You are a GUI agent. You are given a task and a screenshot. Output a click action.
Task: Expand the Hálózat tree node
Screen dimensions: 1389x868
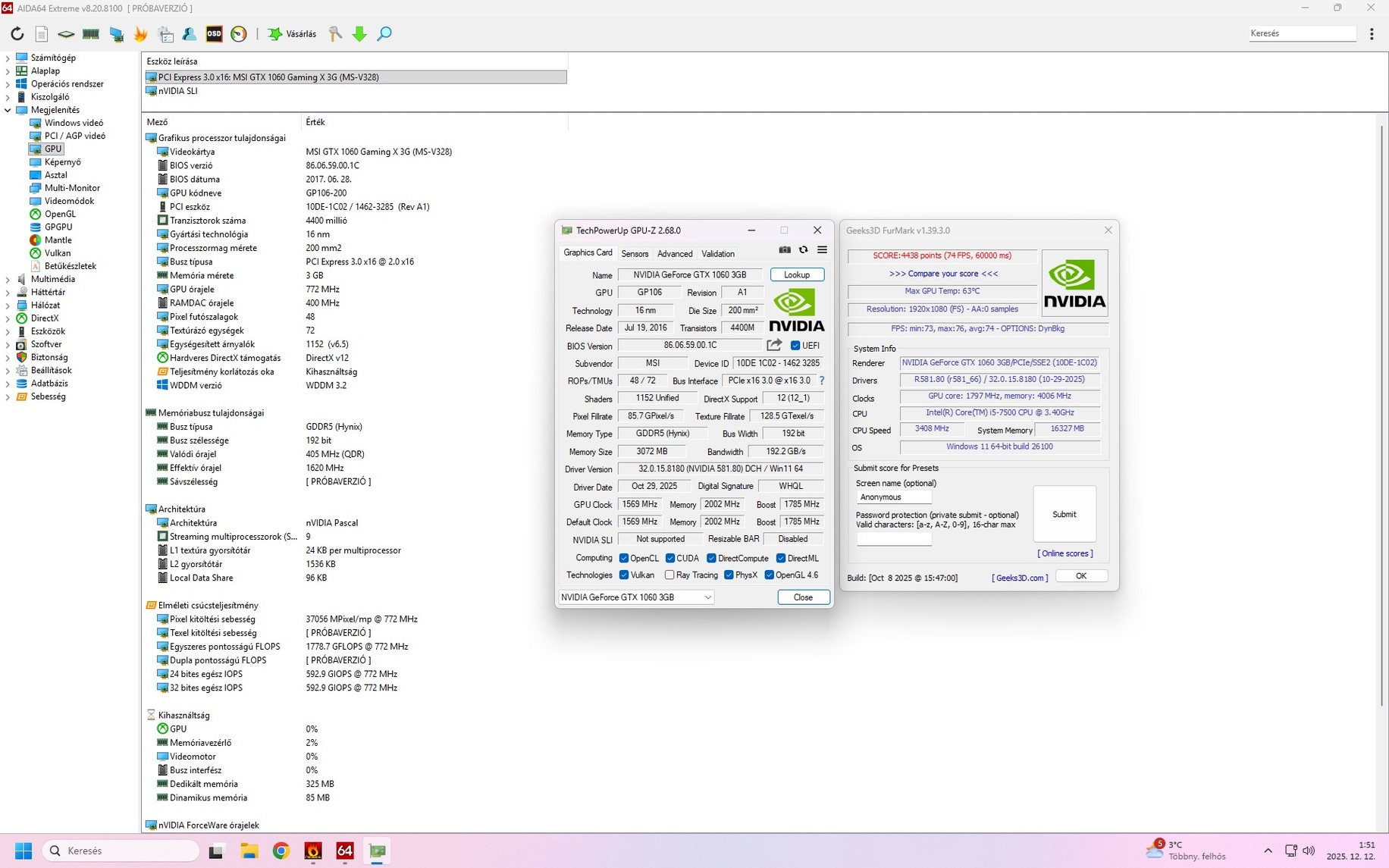(8, 306)
